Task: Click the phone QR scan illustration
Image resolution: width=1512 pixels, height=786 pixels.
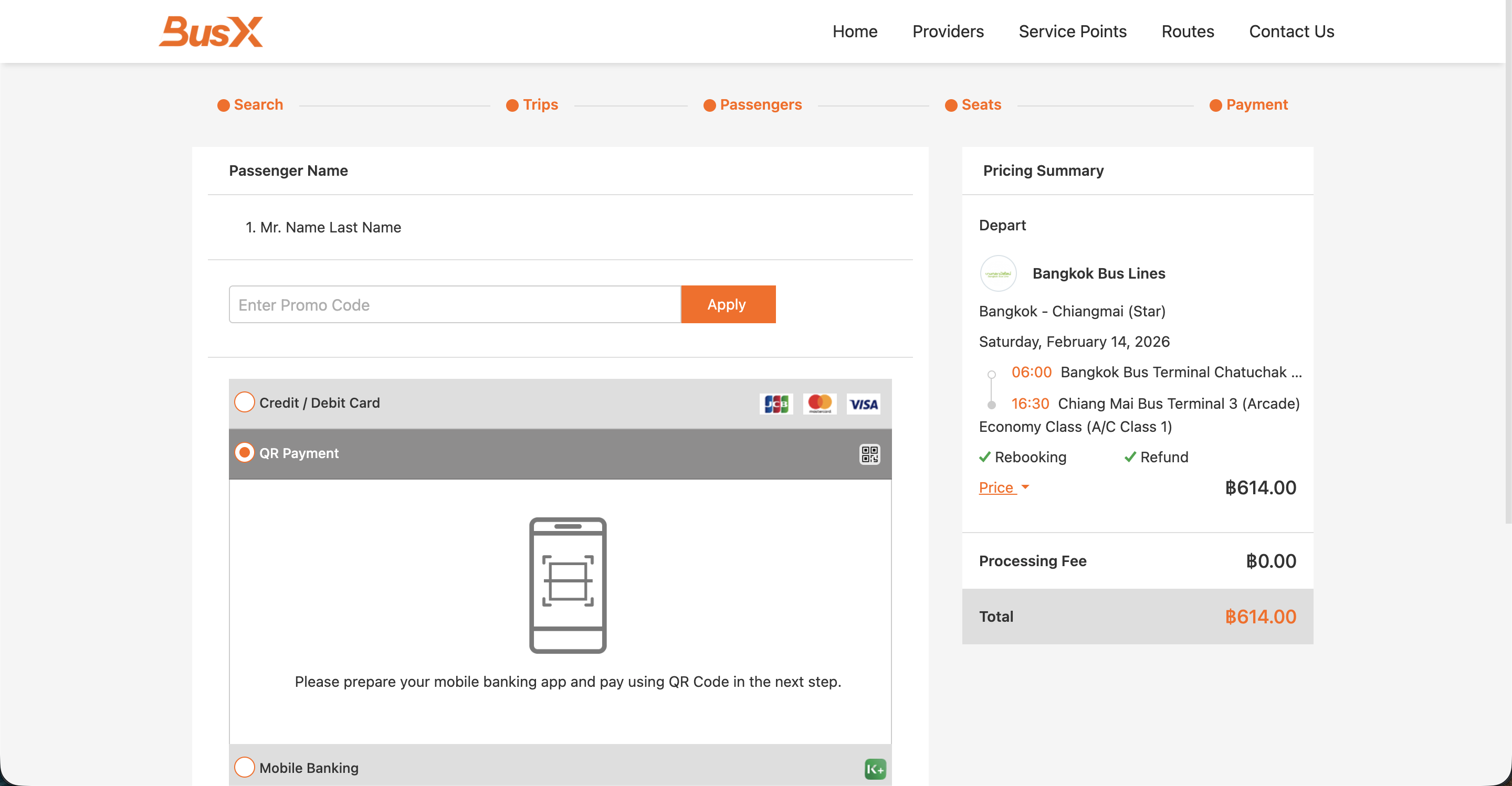Action: pos(568,585)
